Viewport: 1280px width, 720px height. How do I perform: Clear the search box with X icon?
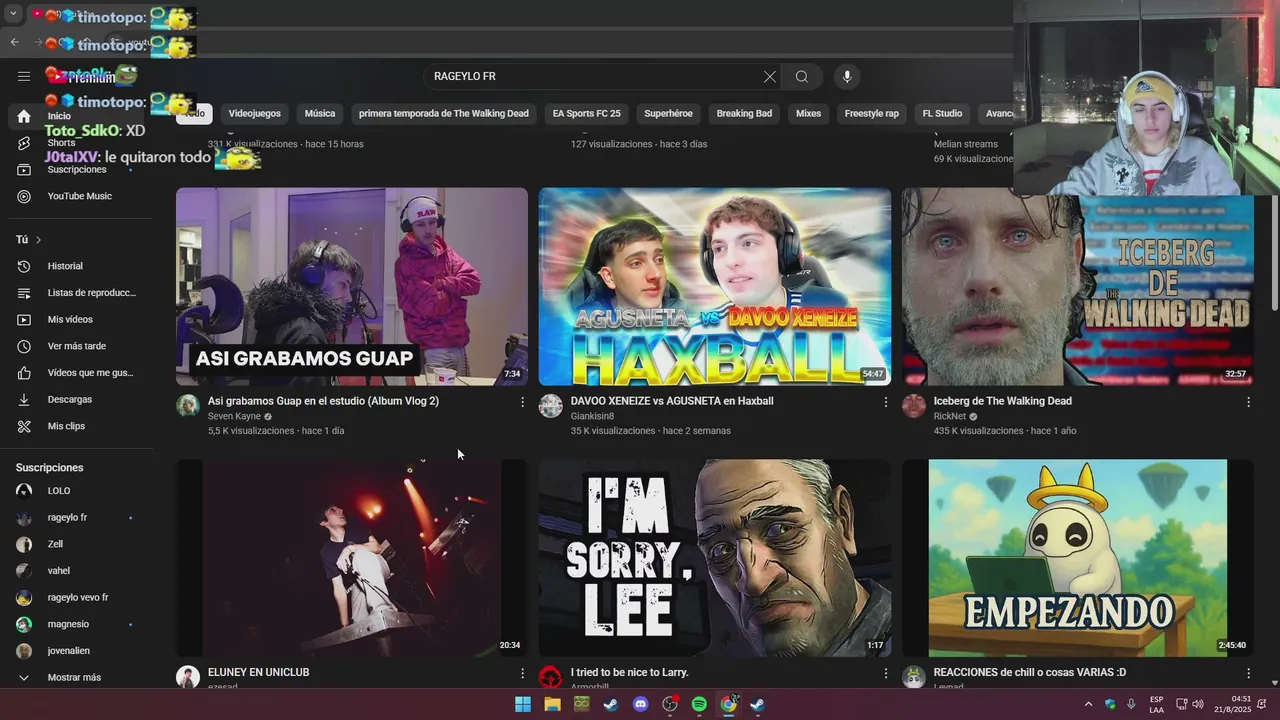point(769,76)
